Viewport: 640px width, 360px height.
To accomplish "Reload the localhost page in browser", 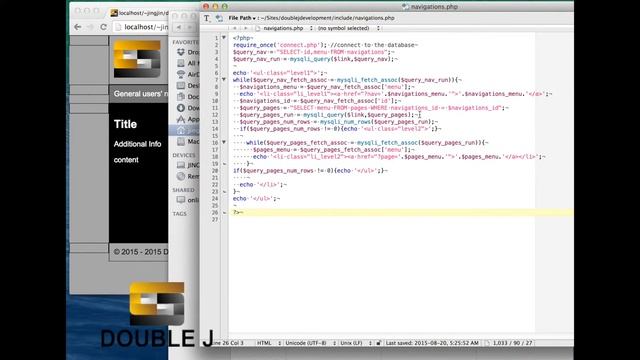I will [x=103, y=27].
